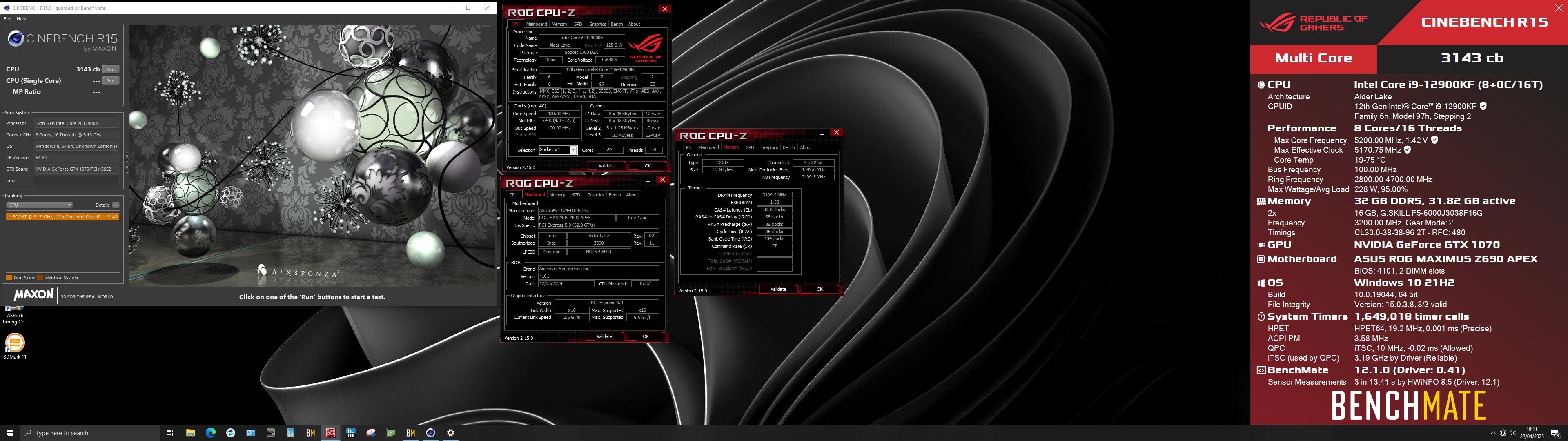The height and width of the screenshot is (441, 1568).
Task: Click the Cinebench R15 logo sphere
Action: click(x=16, y=38)
